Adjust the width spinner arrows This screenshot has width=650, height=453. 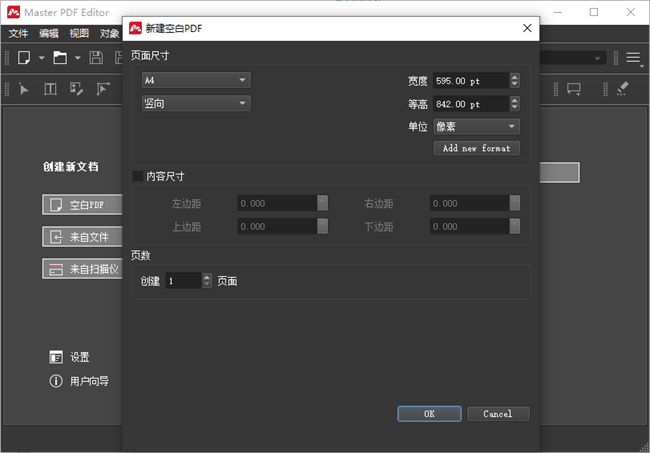514,81
